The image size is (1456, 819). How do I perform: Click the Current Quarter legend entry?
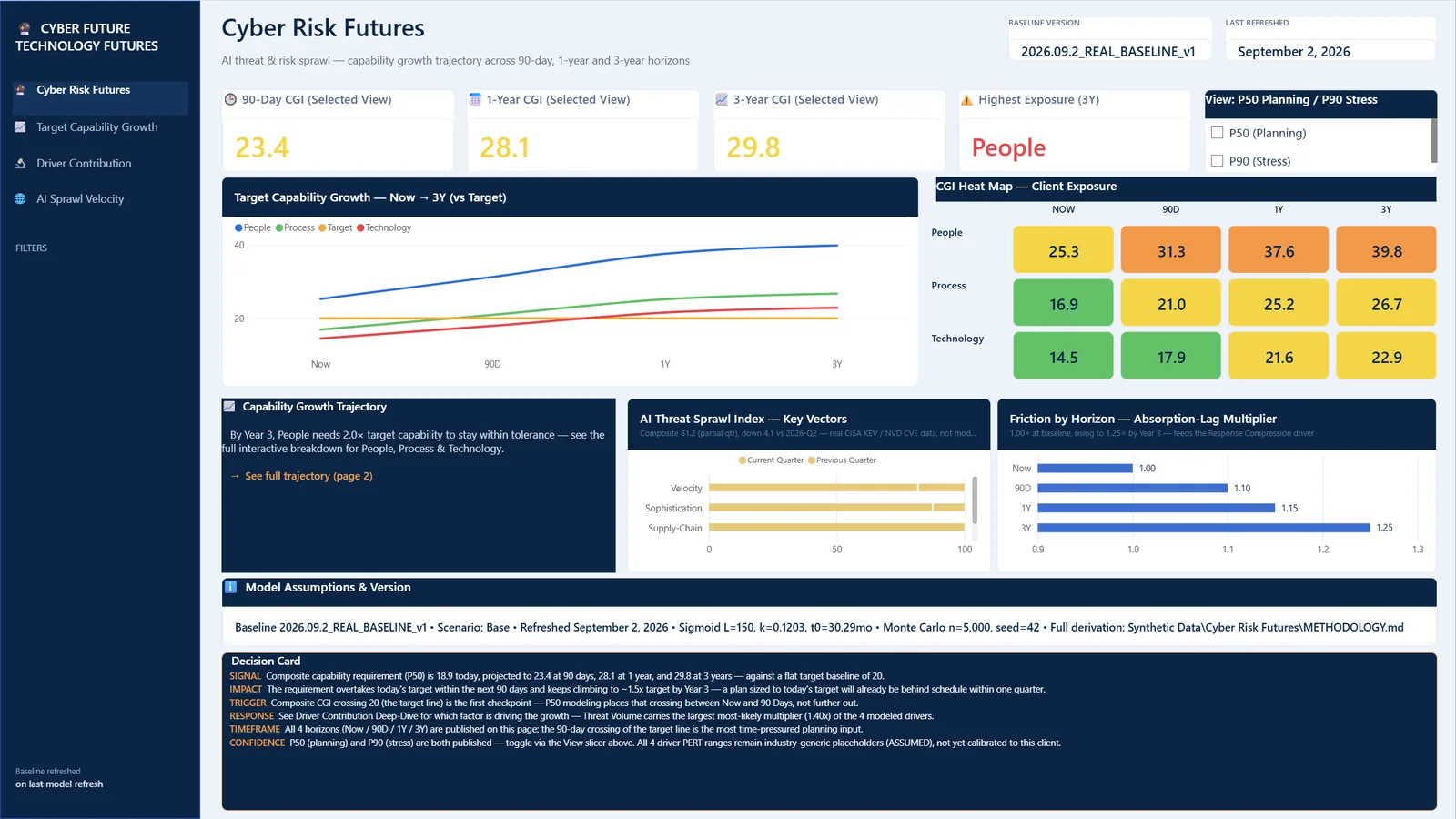772,460
